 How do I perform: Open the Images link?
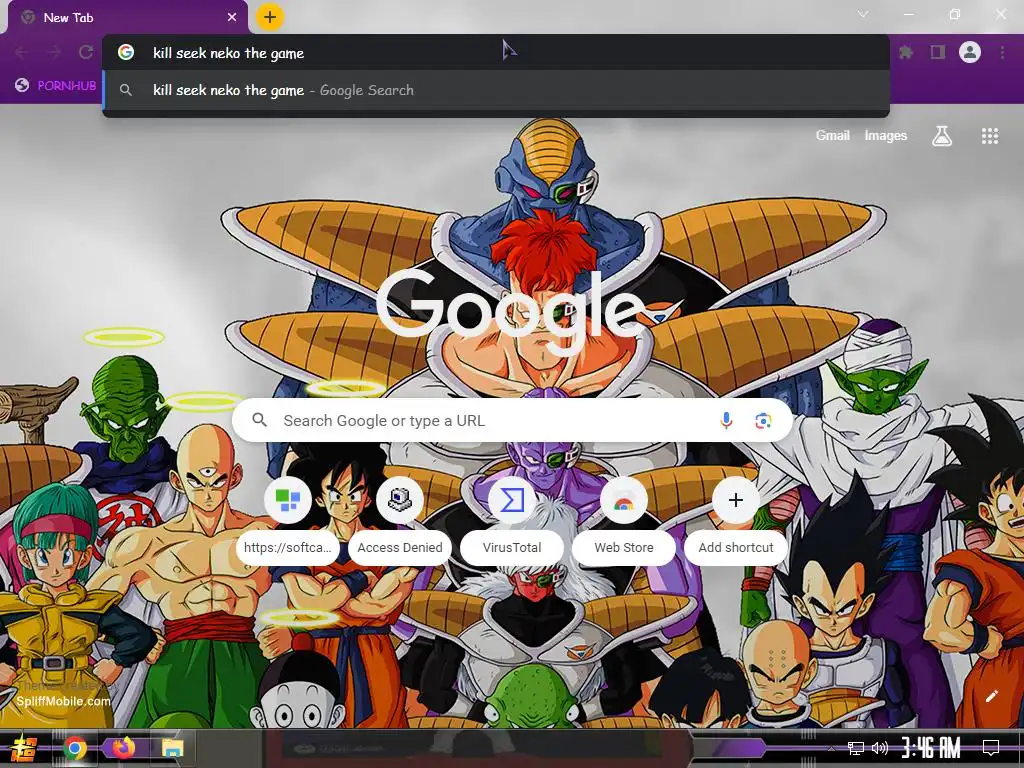point(886,135)
